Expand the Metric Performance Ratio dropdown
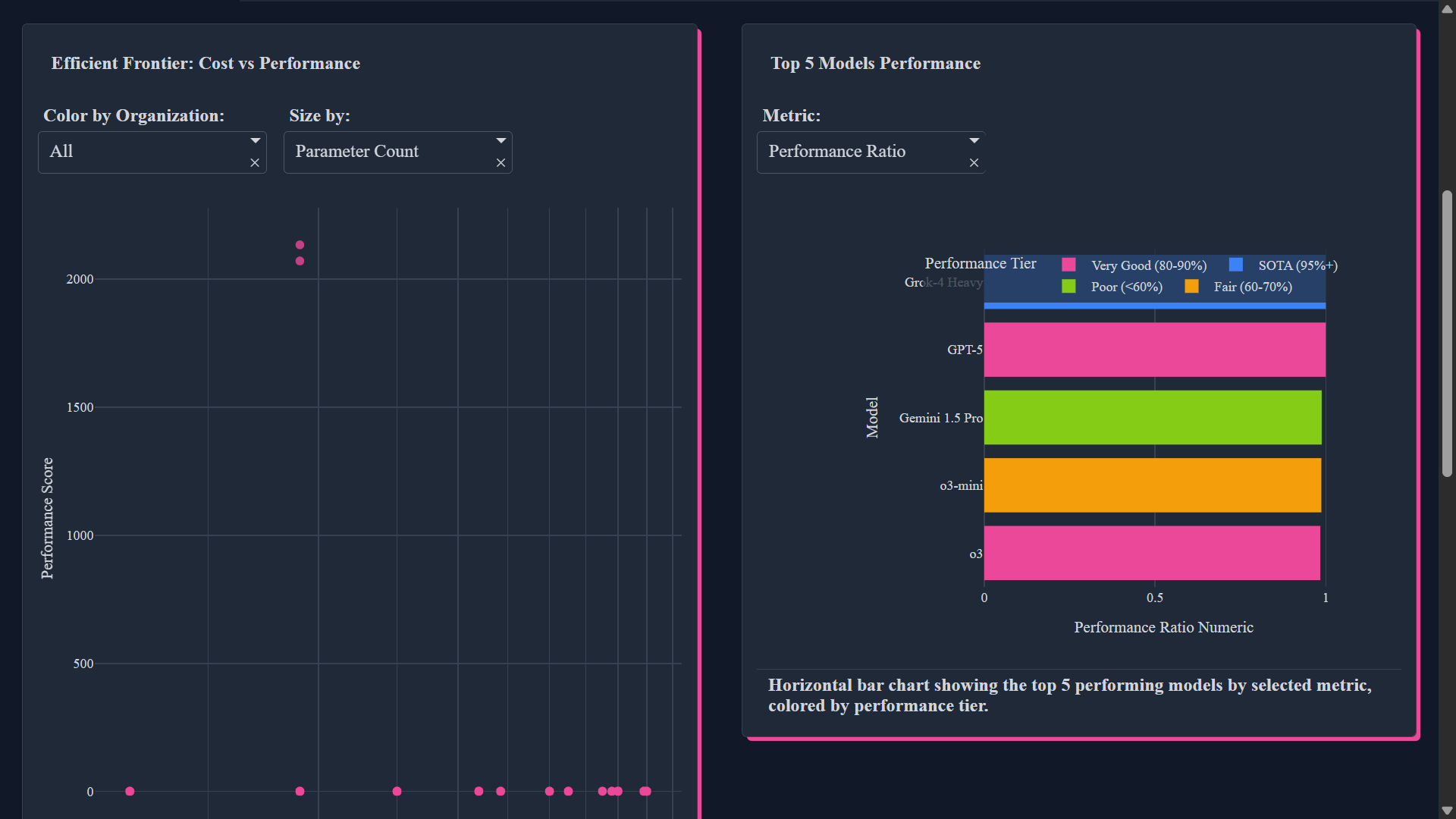Screen dimensions: 1456x819 click(x=974, y=141)
